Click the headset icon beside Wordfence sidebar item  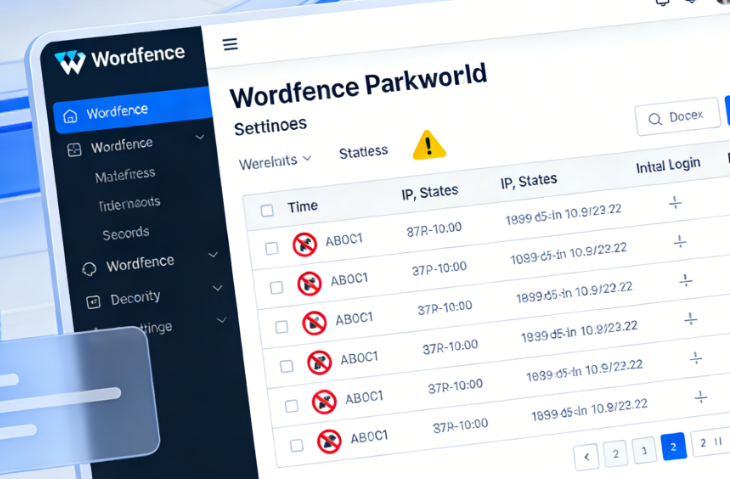tap(89, 269)
